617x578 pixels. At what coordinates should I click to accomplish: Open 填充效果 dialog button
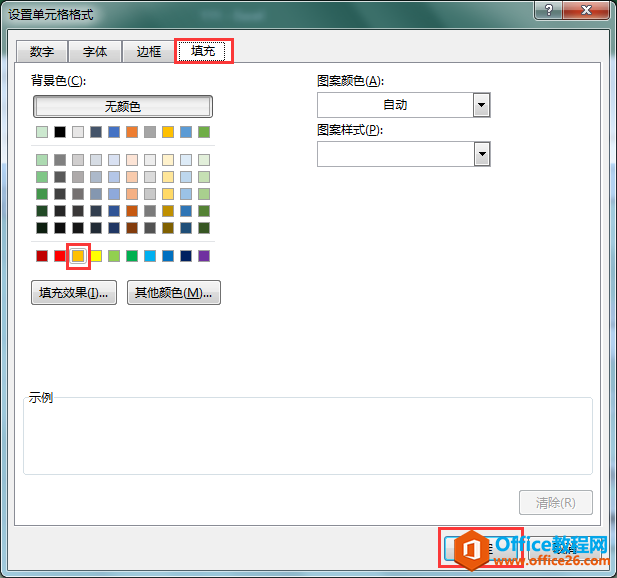(x=74, y=292)
